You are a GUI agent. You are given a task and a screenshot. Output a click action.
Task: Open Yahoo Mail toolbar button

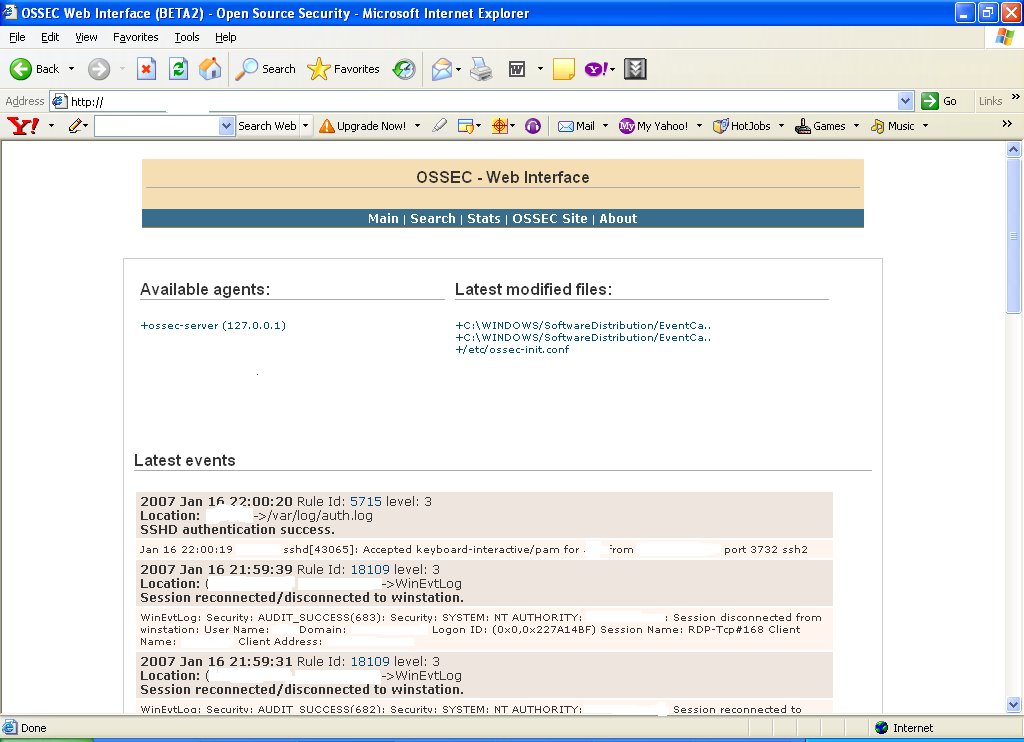(x=577, y=125)
